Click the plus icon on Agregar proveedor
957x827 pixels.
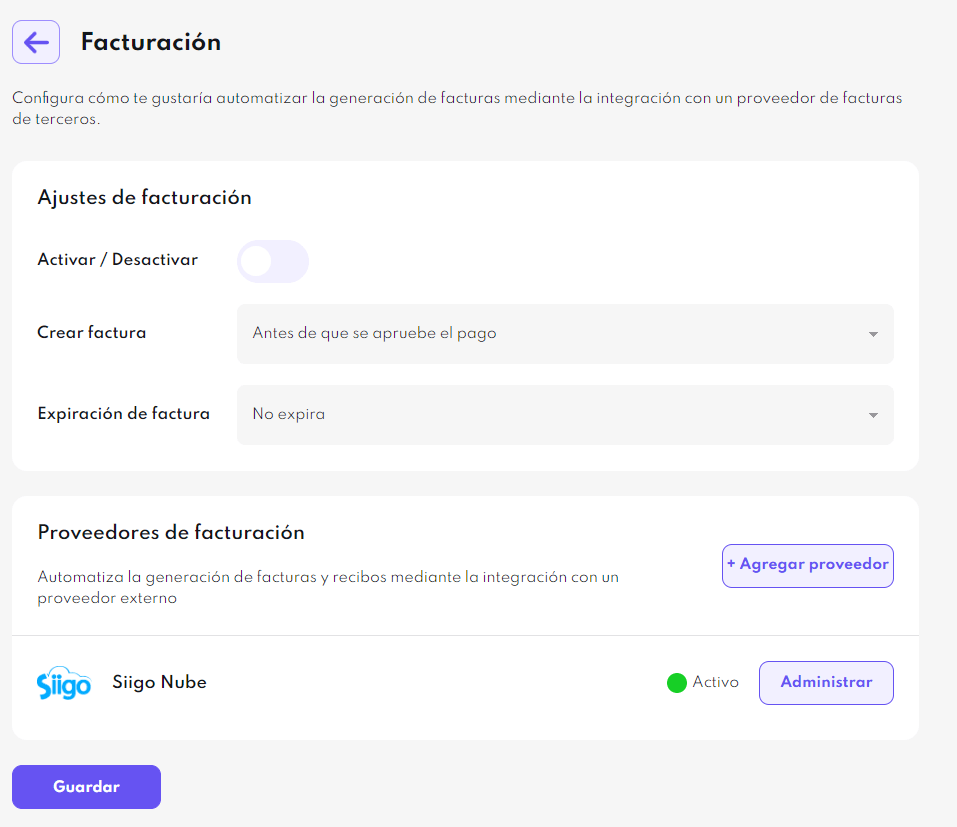click(733, 565)
